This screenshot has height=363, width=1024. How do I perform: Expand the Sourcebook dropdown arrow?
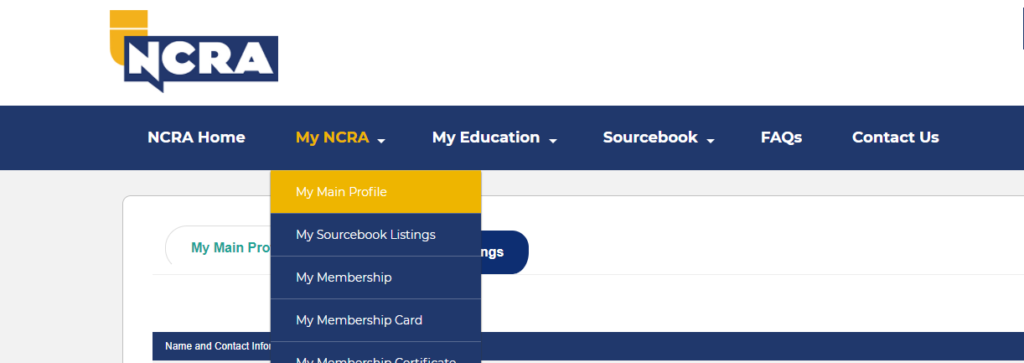point(711,140)
